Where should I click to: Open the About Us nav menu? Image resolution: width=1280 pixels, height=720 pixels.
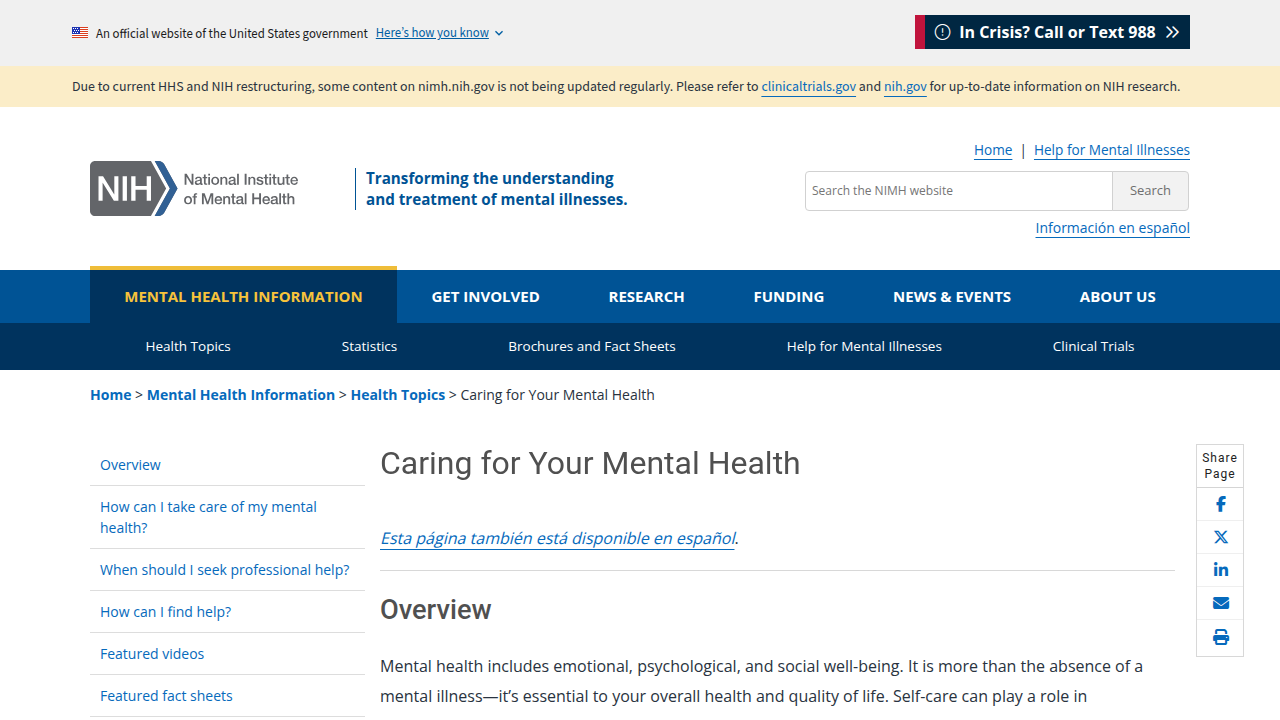pyautogui.click(x=1117, y=297)
